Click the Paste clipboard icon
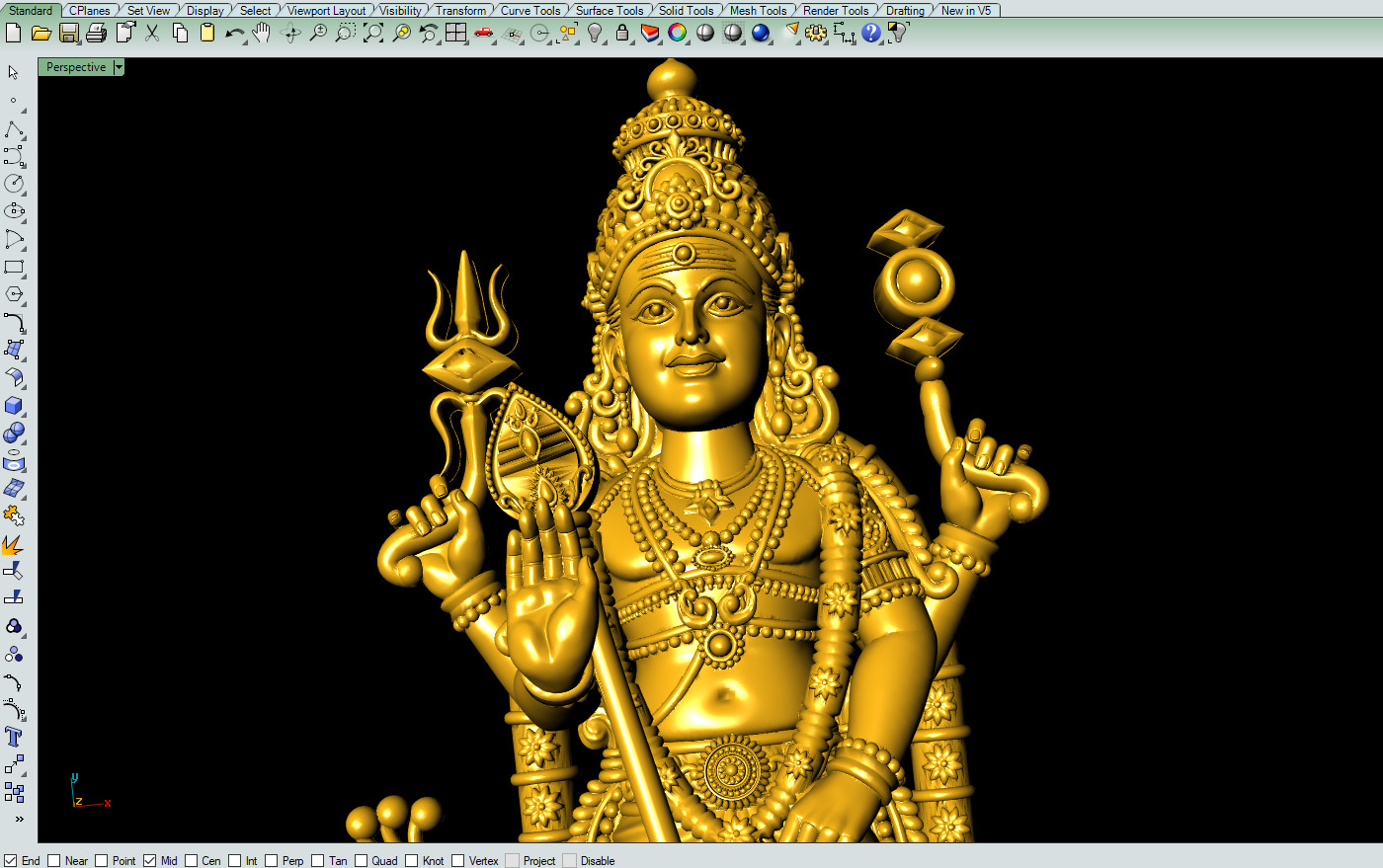This screenshot has height=868, width=1383. point(207,33)
